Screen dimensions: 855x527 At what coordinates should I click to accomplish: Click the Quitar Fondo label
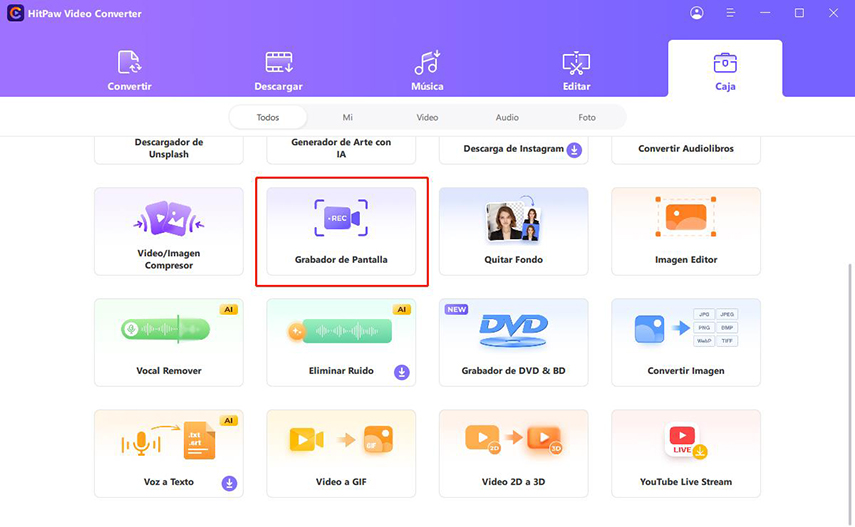click(514, 260)
